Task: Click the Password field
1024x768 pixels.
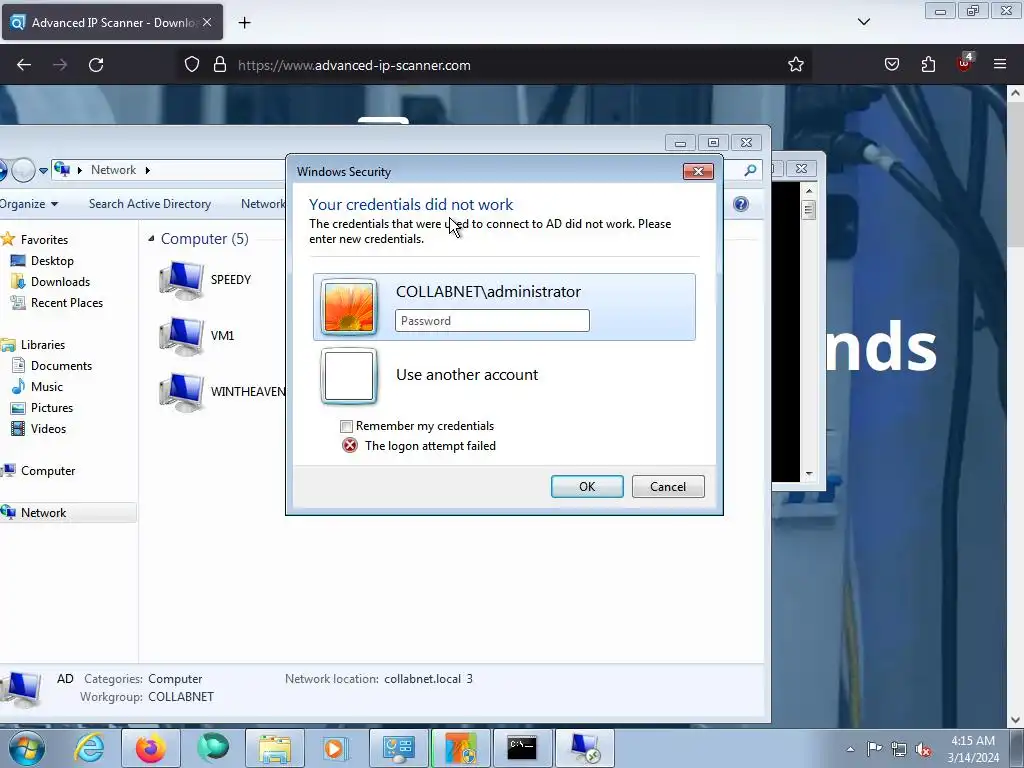Action: click(x=492, y=321)
